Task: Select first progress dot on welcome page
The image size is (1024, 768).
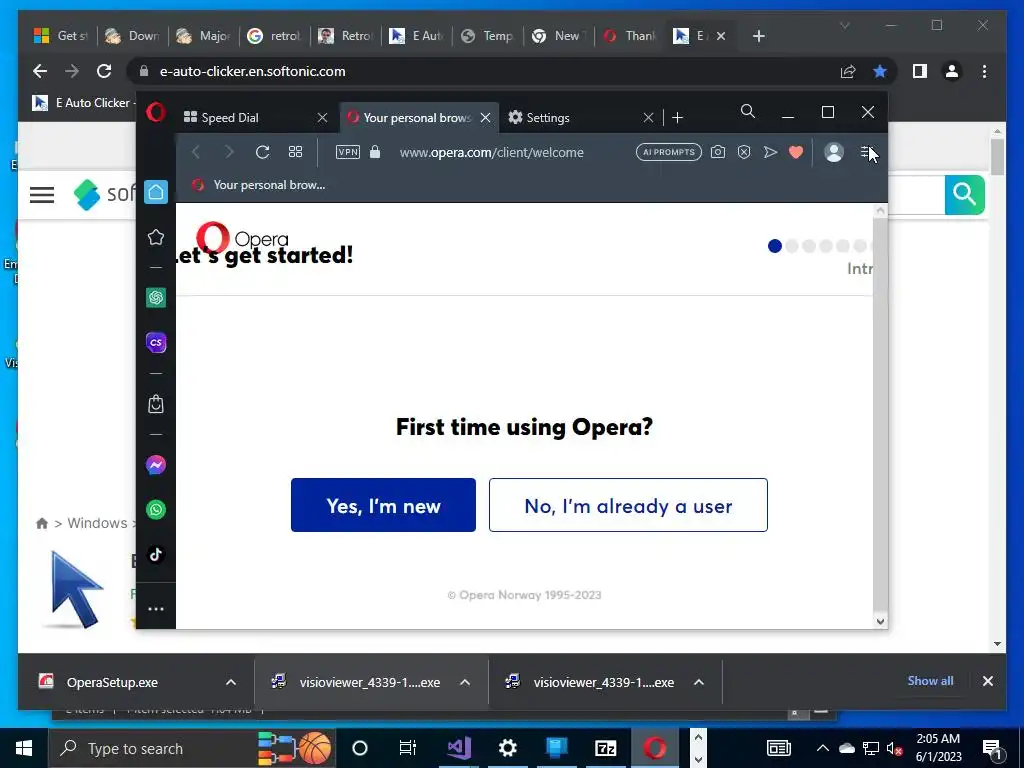Action: (x=775, y=246)
